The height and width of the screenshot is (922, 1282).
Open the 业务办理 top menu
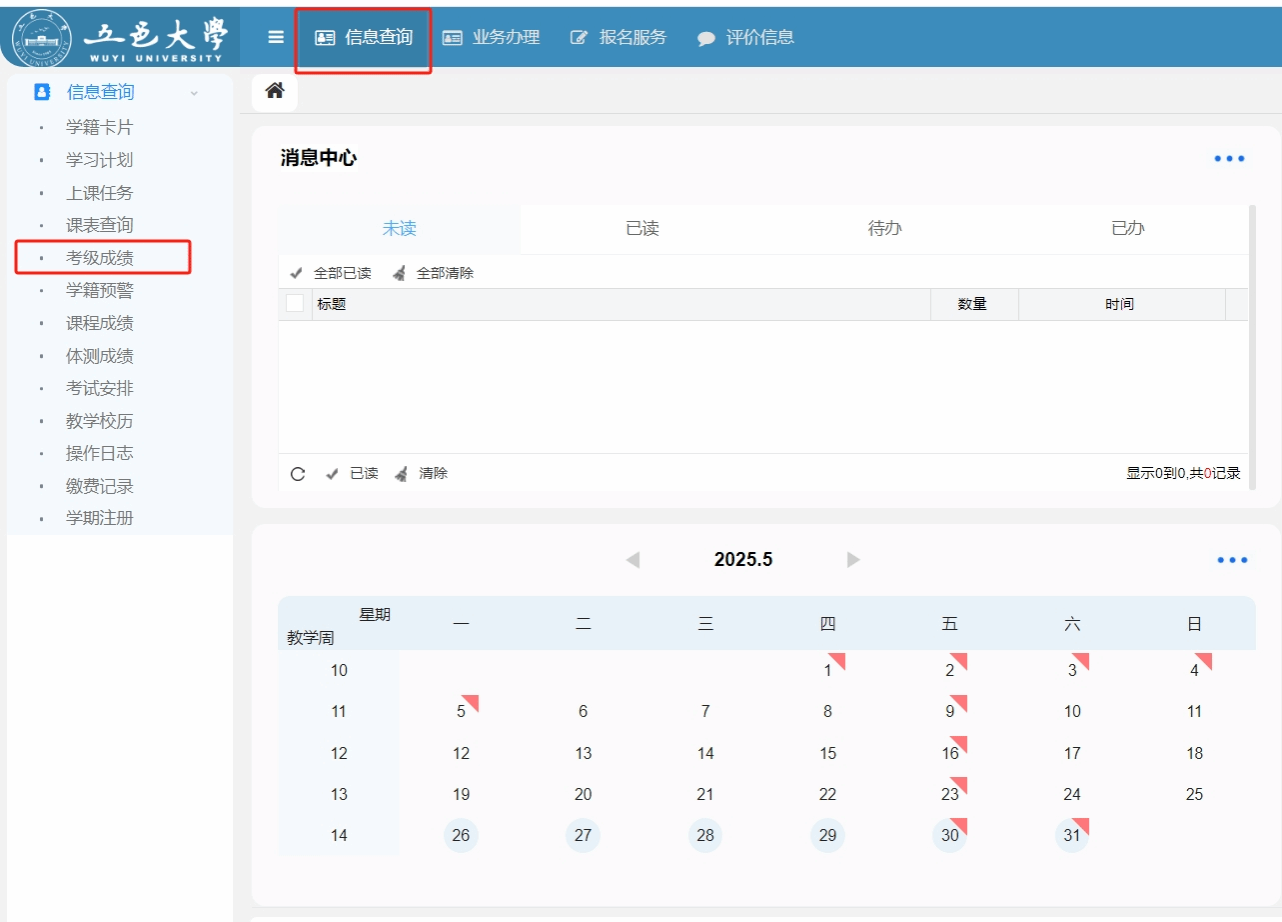tap(491, 37)
